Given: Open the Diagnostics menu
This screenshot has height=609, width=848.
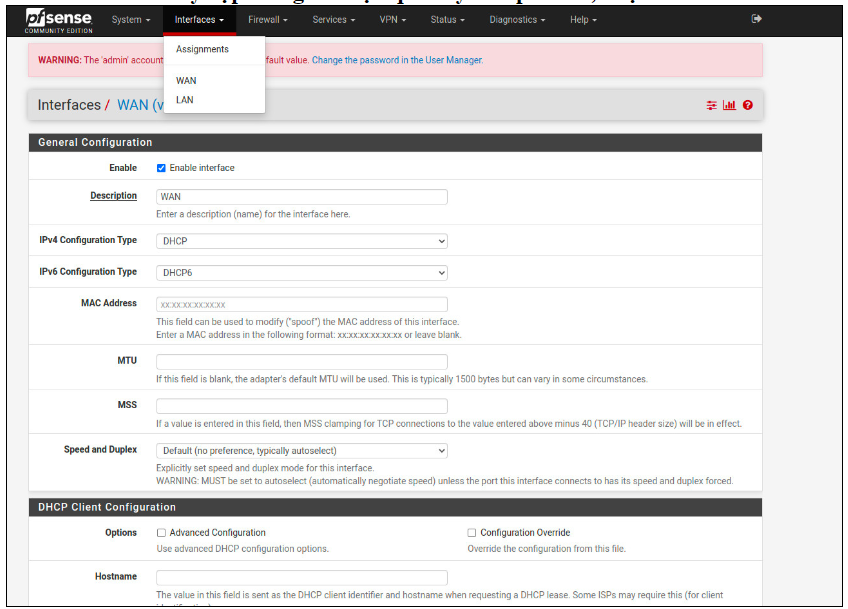Looking at the screenshot, I should point(517,20).
